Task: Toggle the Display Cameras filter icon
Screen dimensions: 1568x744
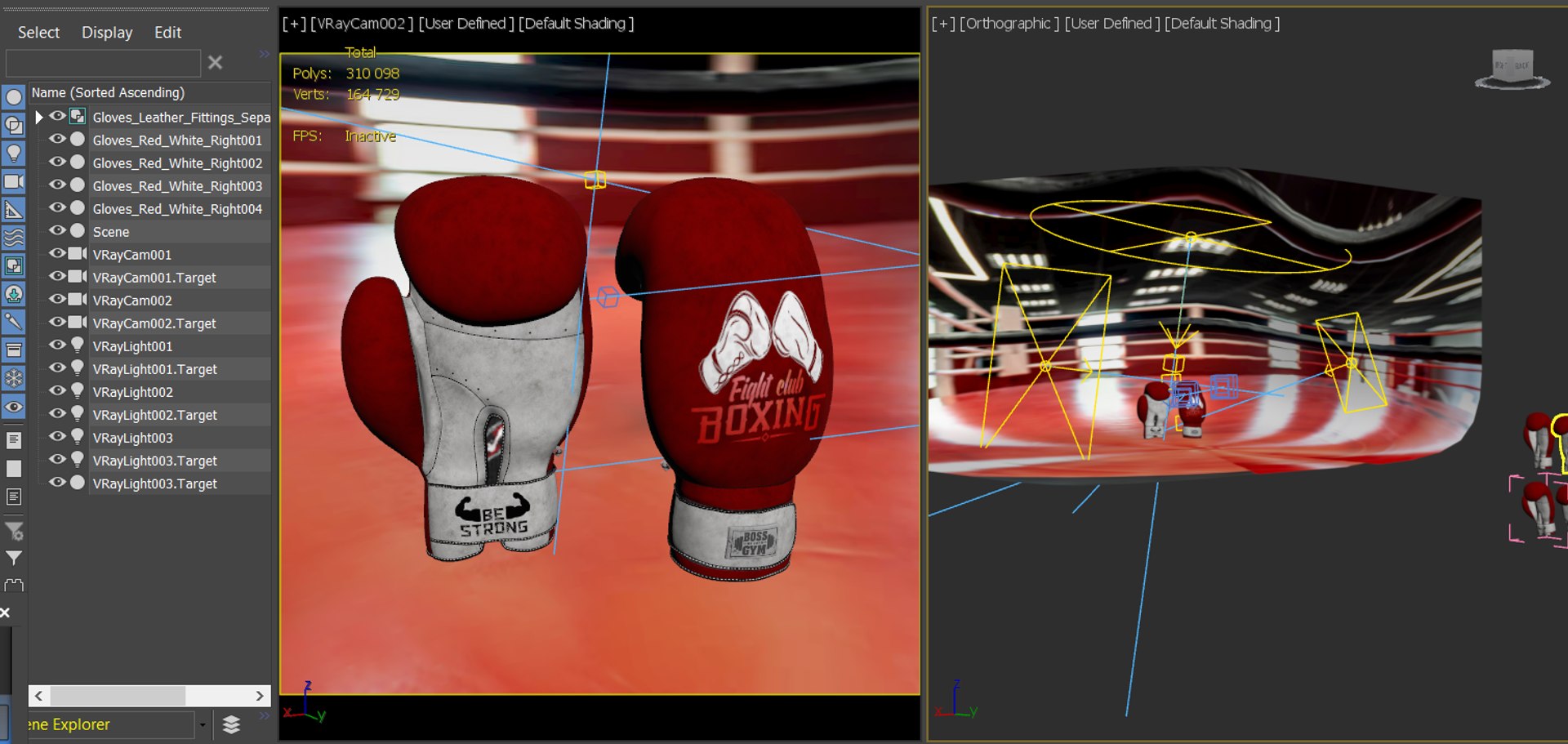Action: (x=14, y=181)
